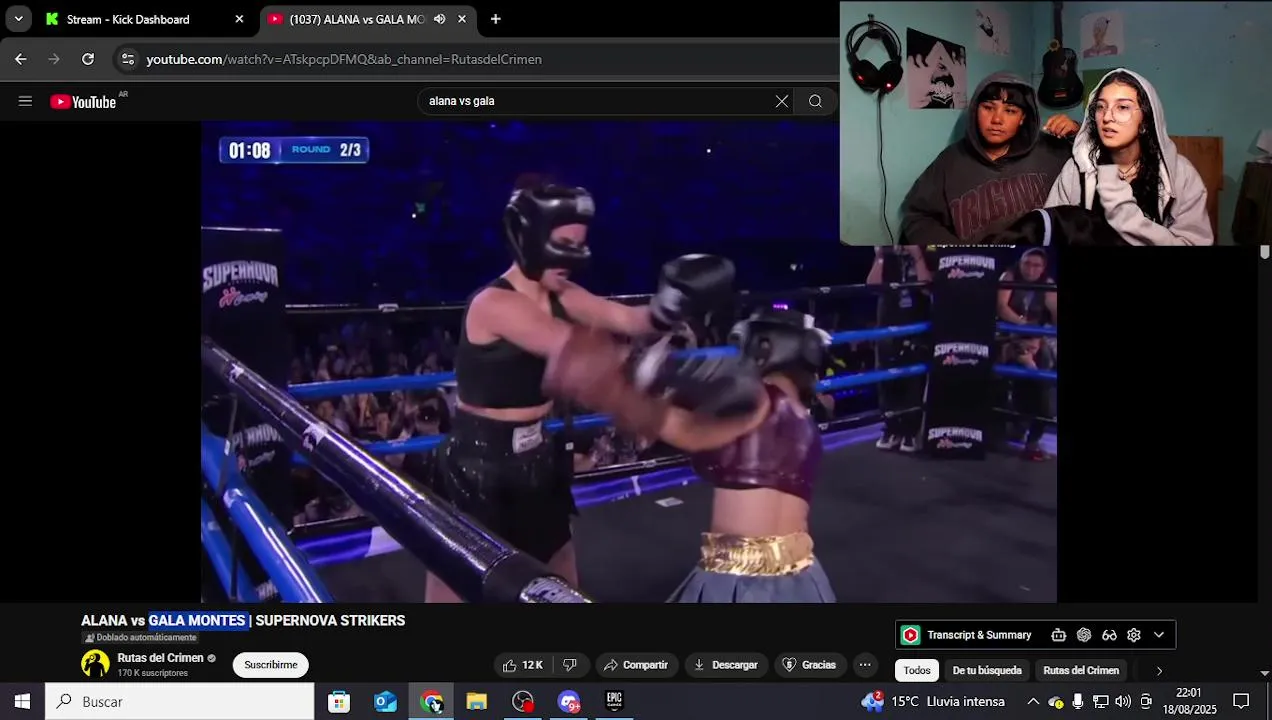Reload the YouTube page
Image resolution: width=1272 pixels, height=720 pixels.
(x=88, y=59)
